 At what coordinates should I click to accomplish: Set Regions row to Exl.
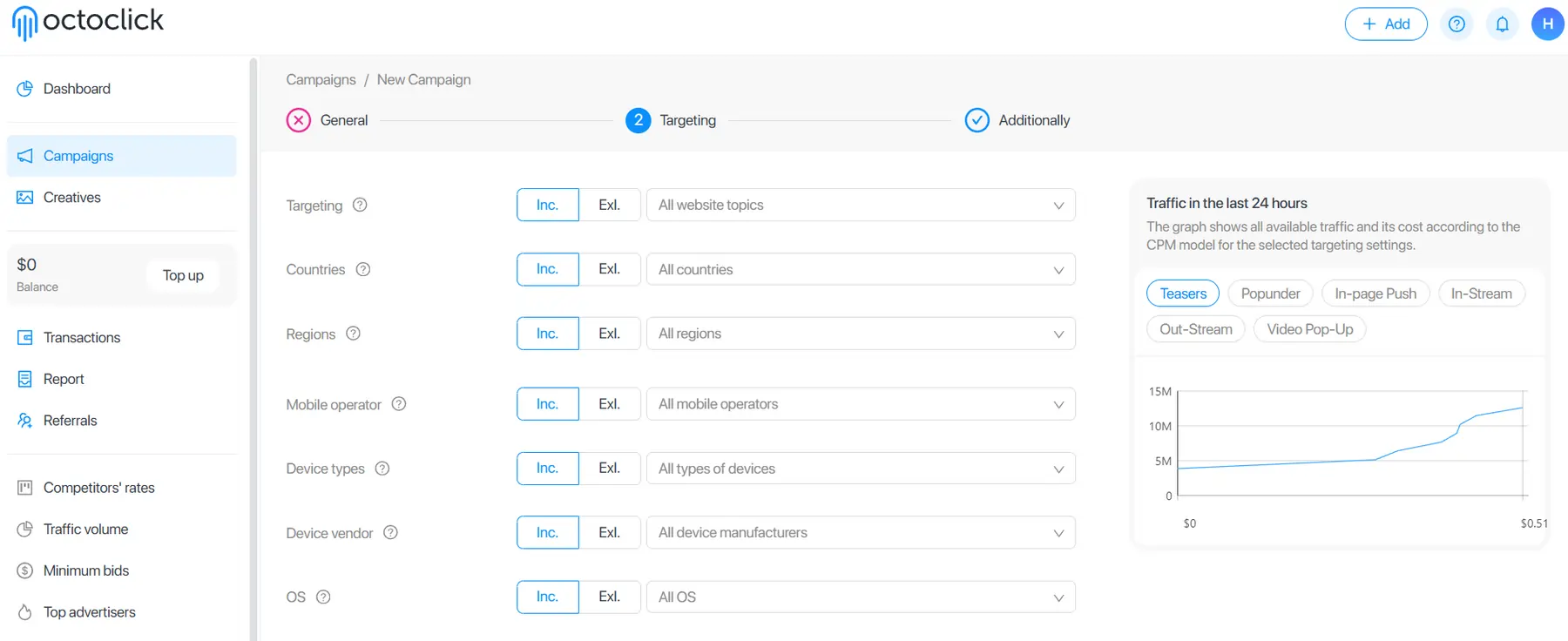pyautogui.click(x=610, y=334)
